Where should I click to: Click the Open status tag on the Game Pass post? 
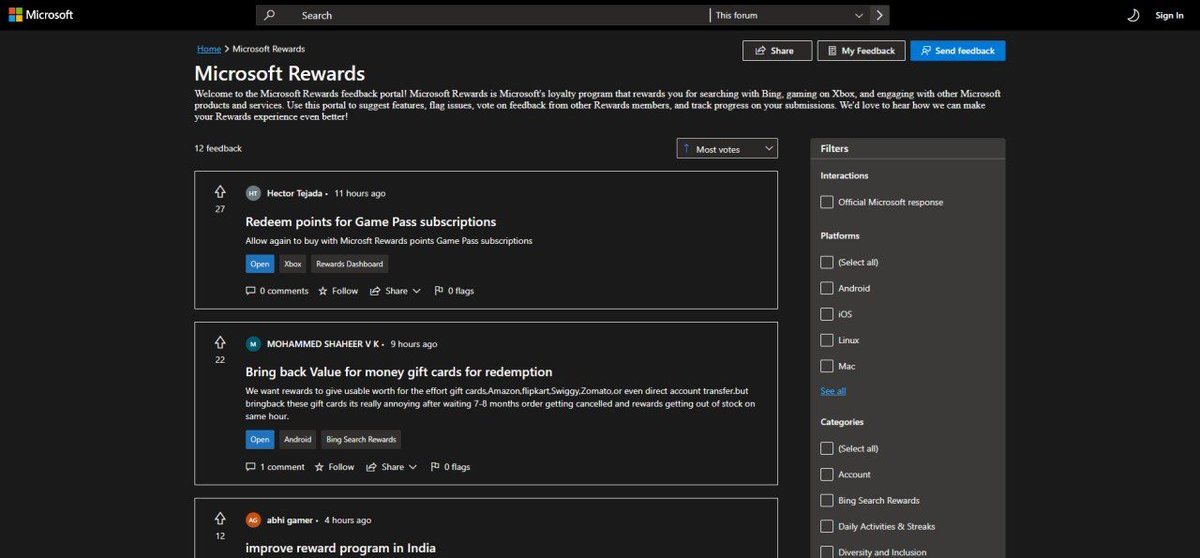click(x=260, y=264)
